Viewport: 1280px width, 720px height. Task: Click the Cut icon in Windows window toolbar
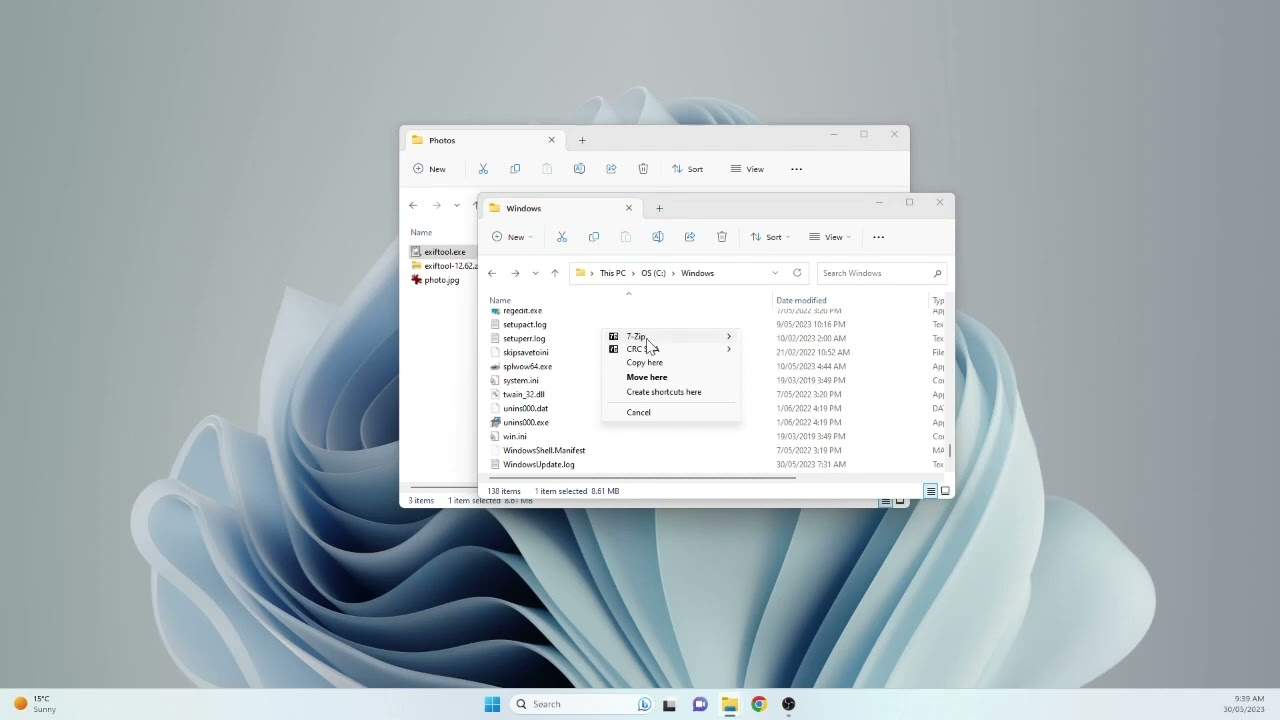tap(562, 237)
